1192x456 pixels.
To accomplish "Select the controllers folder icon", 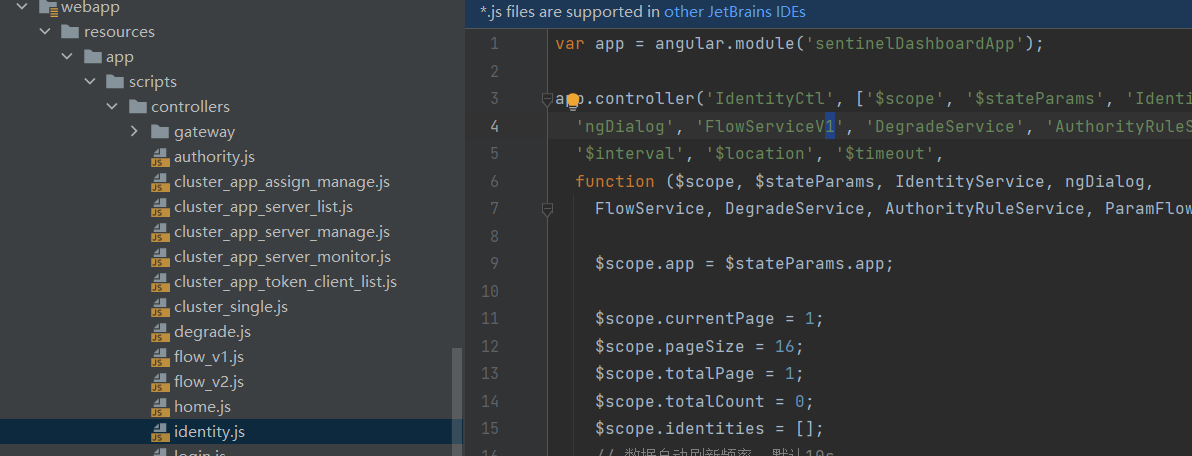I will click(x=138, y=107).
